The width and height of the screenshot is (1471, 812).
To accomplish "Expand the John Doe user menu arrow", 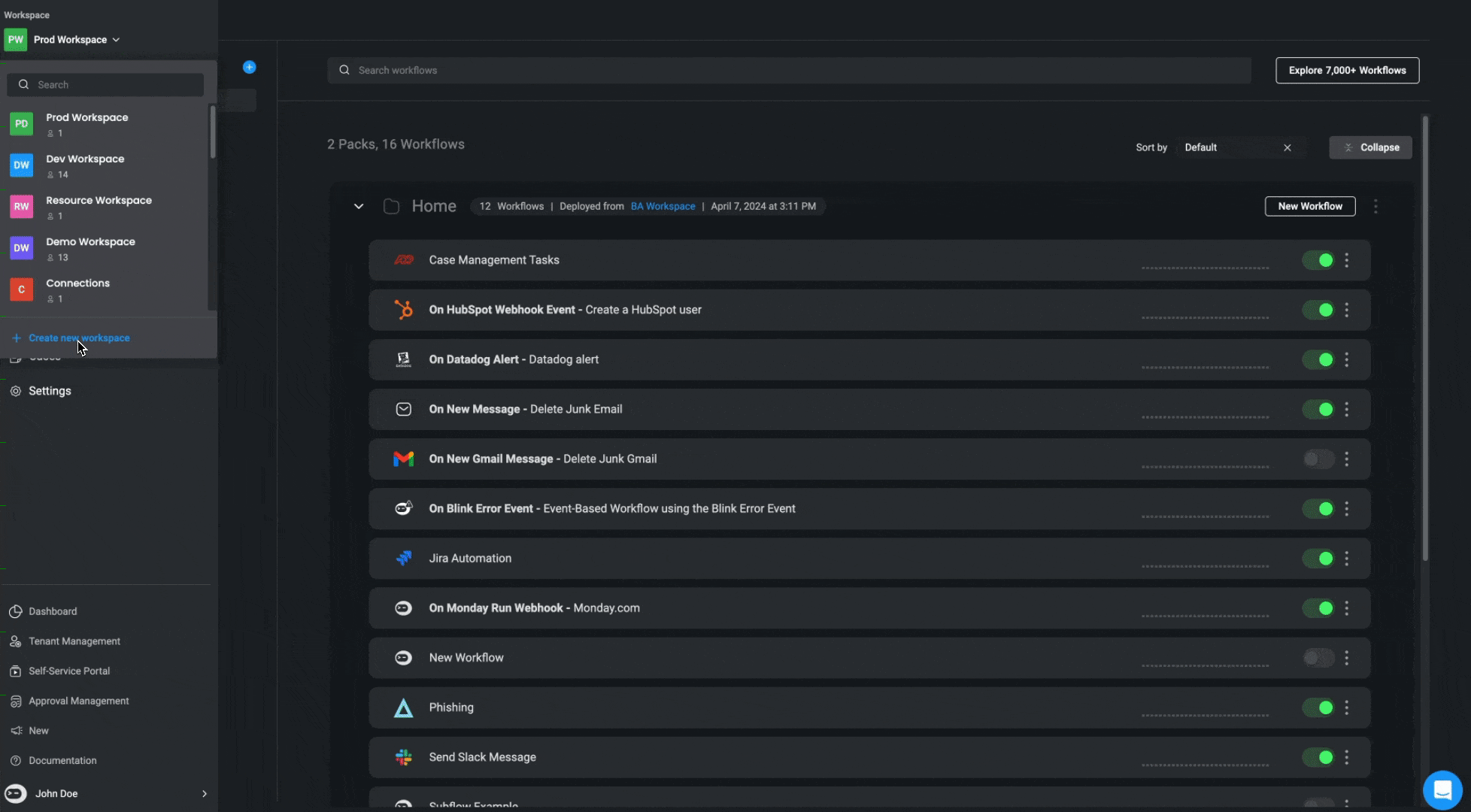I will [204, 794].
